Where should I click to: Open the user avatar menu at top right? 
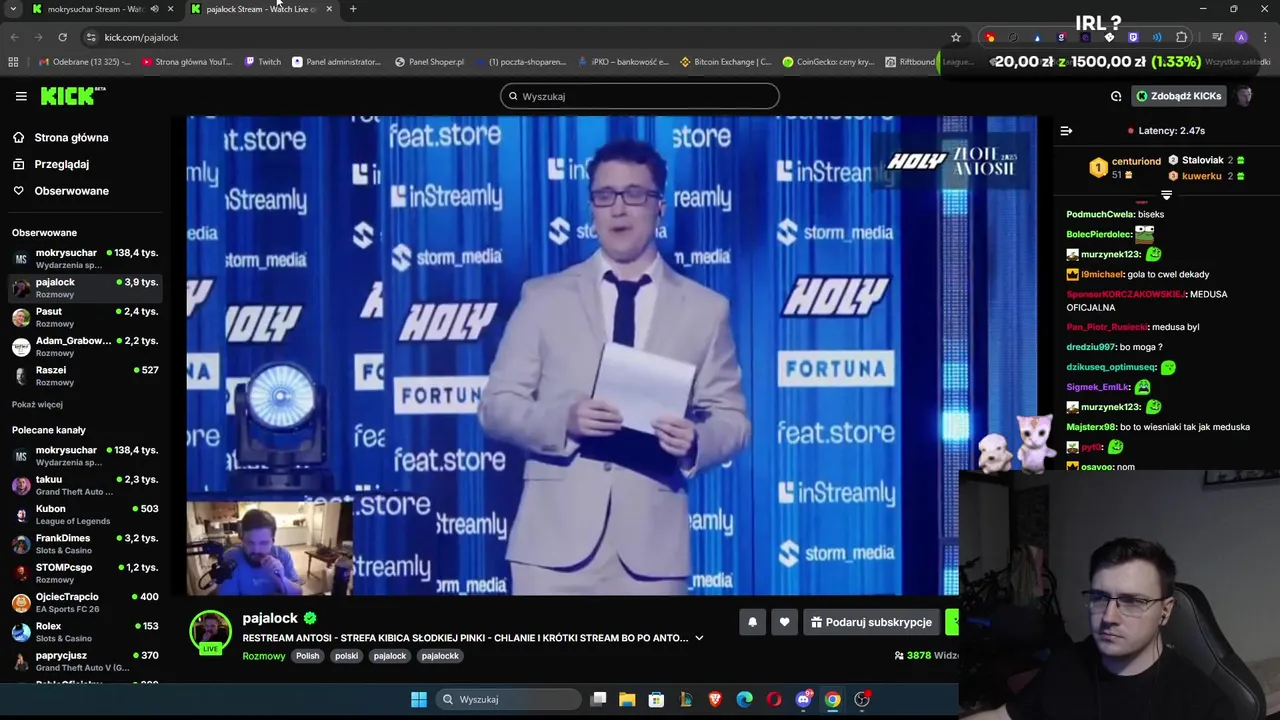[x=1244, y=96]
